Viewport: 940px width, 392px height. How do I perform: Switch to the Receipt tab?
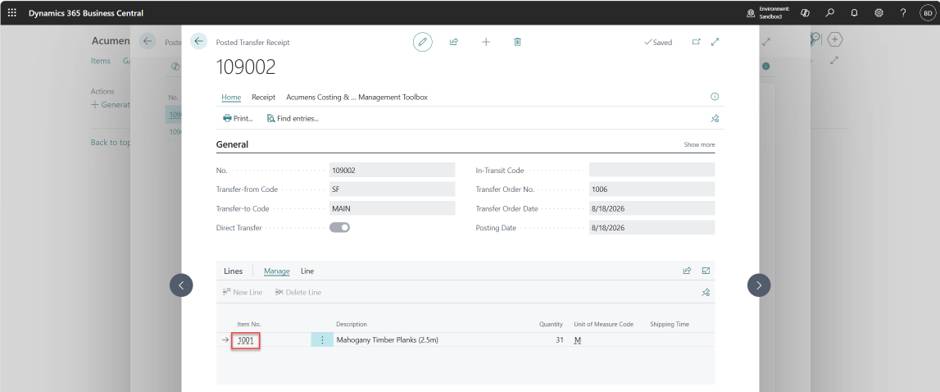coord(263,97)
